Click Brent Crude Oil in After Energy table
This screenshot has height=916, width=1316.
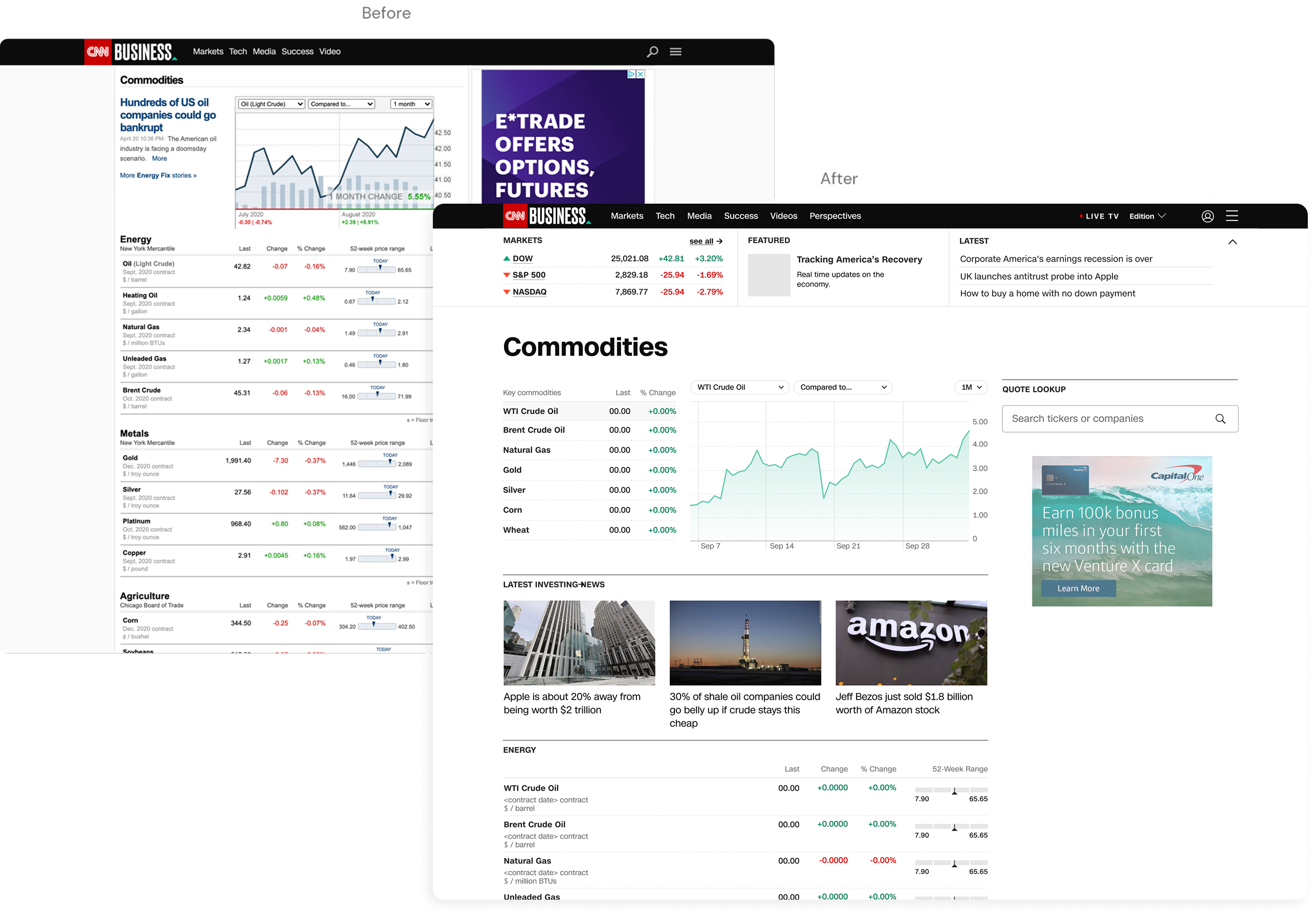(x=745, y=834)
